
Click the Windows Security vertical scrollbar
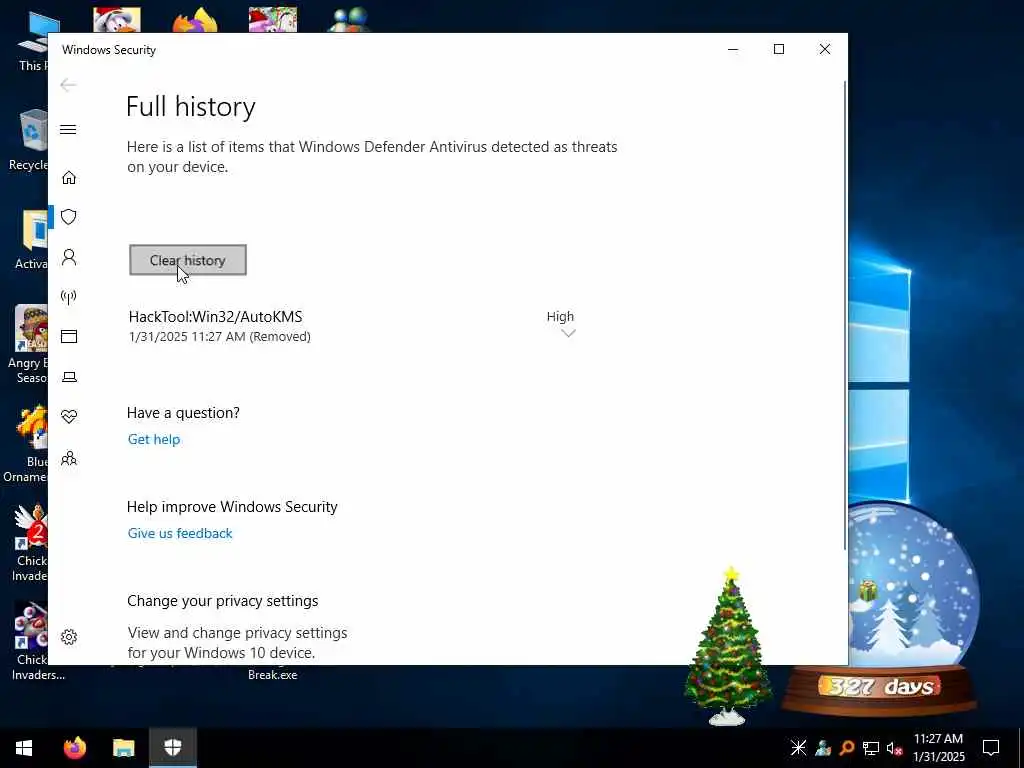(x=845, y=313)
